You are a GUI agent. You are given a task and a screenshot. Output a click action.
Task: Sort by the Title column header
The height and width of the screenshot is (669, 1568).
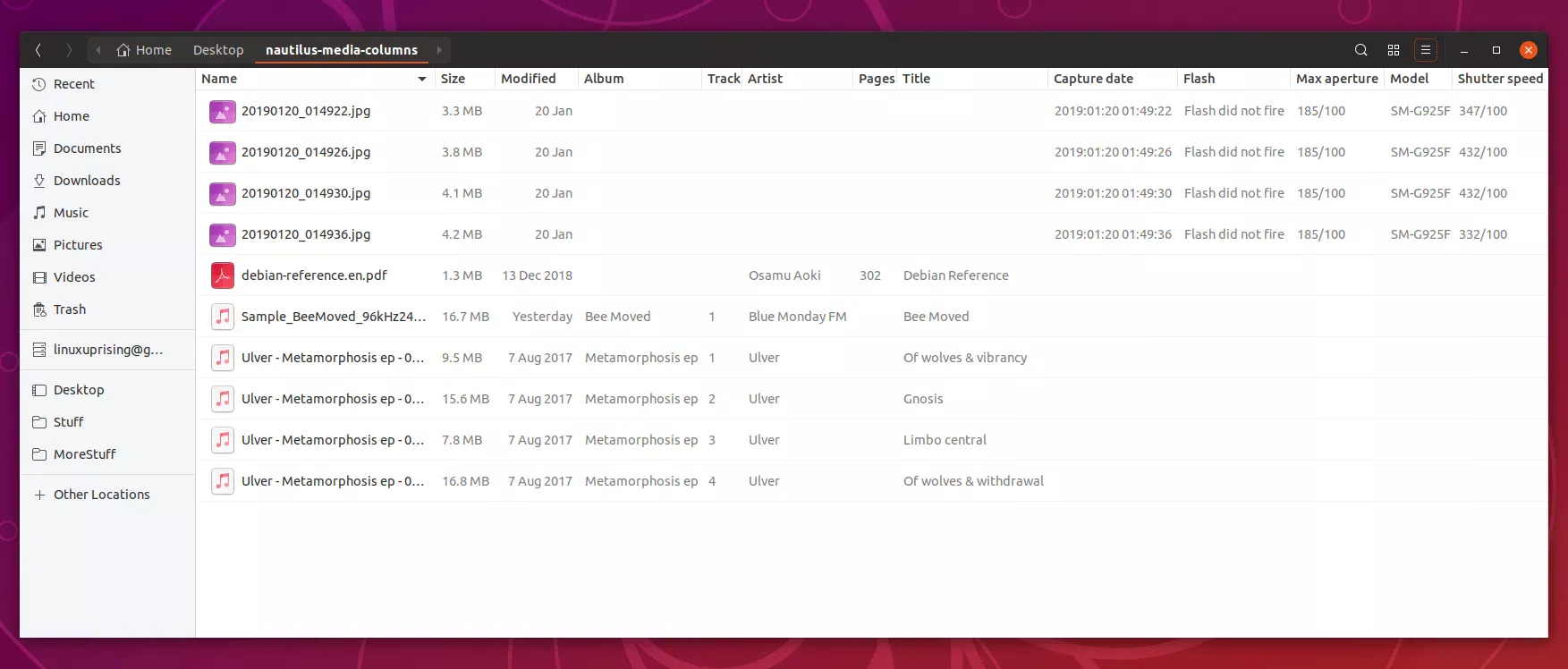[973, 79]
